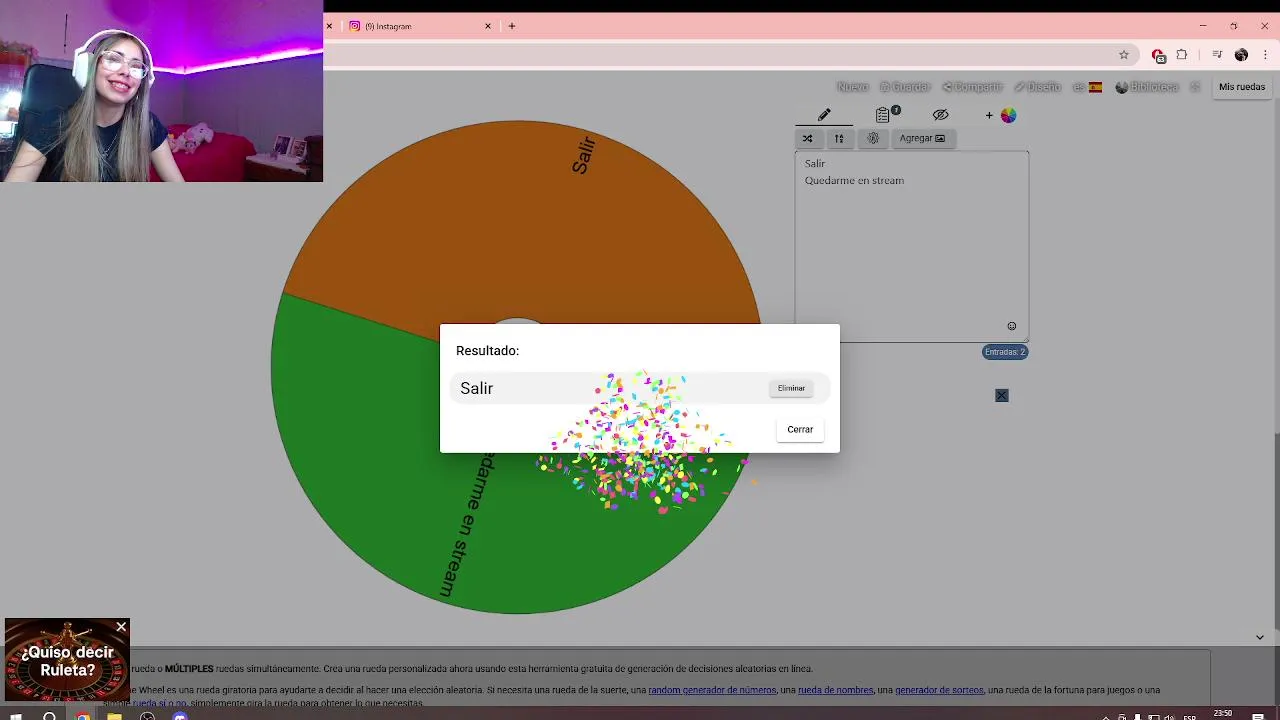Click Compartir in top menu

click(x=972, y=87)
